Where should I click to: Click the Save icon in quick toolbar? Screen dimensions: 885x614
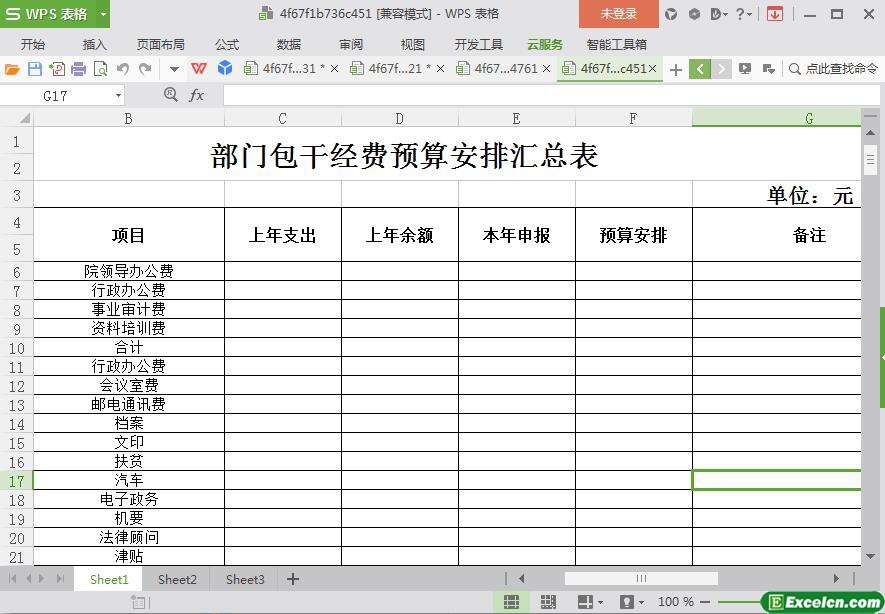point(35,69)
